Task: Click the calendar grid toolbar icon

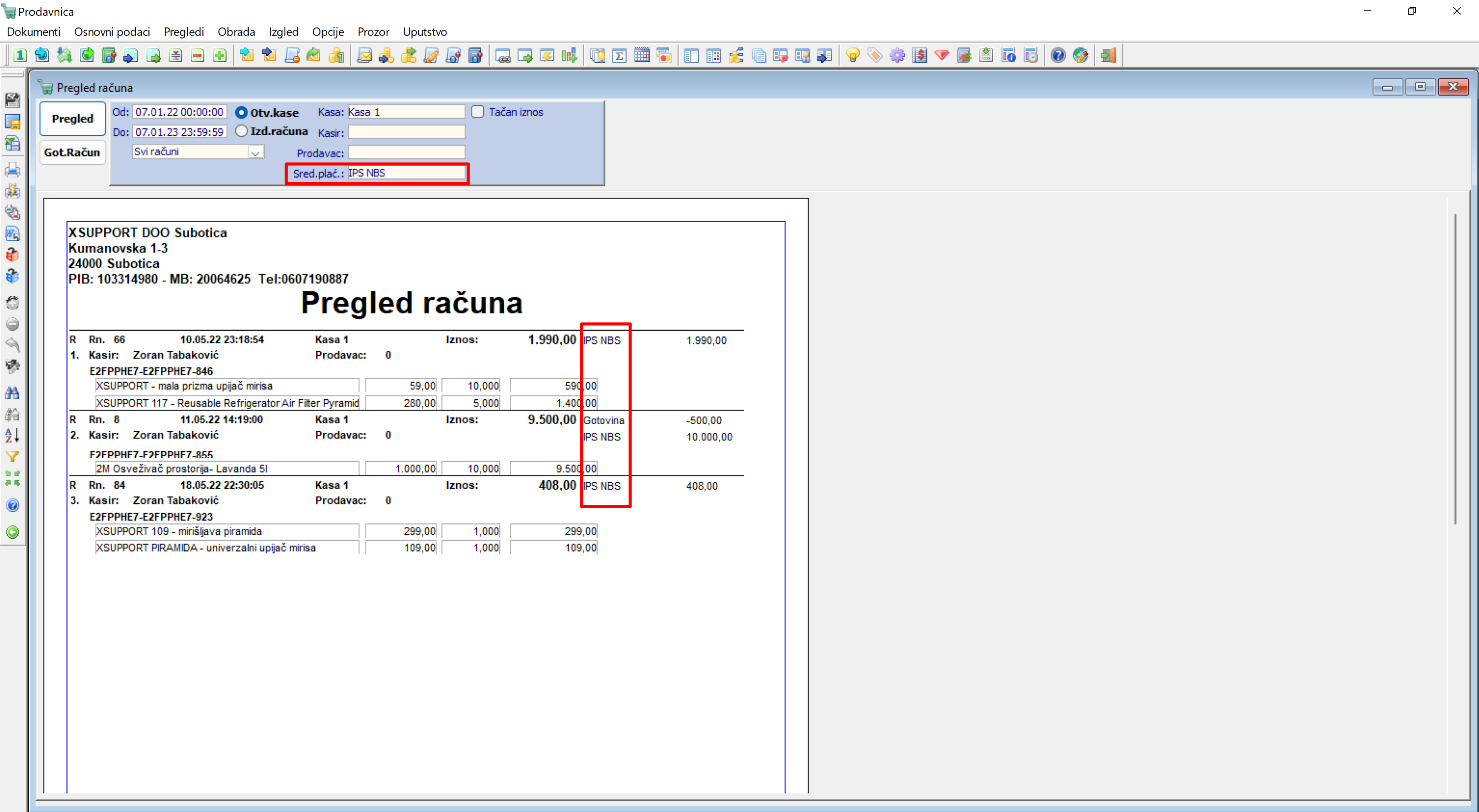Action: (642, 55)
